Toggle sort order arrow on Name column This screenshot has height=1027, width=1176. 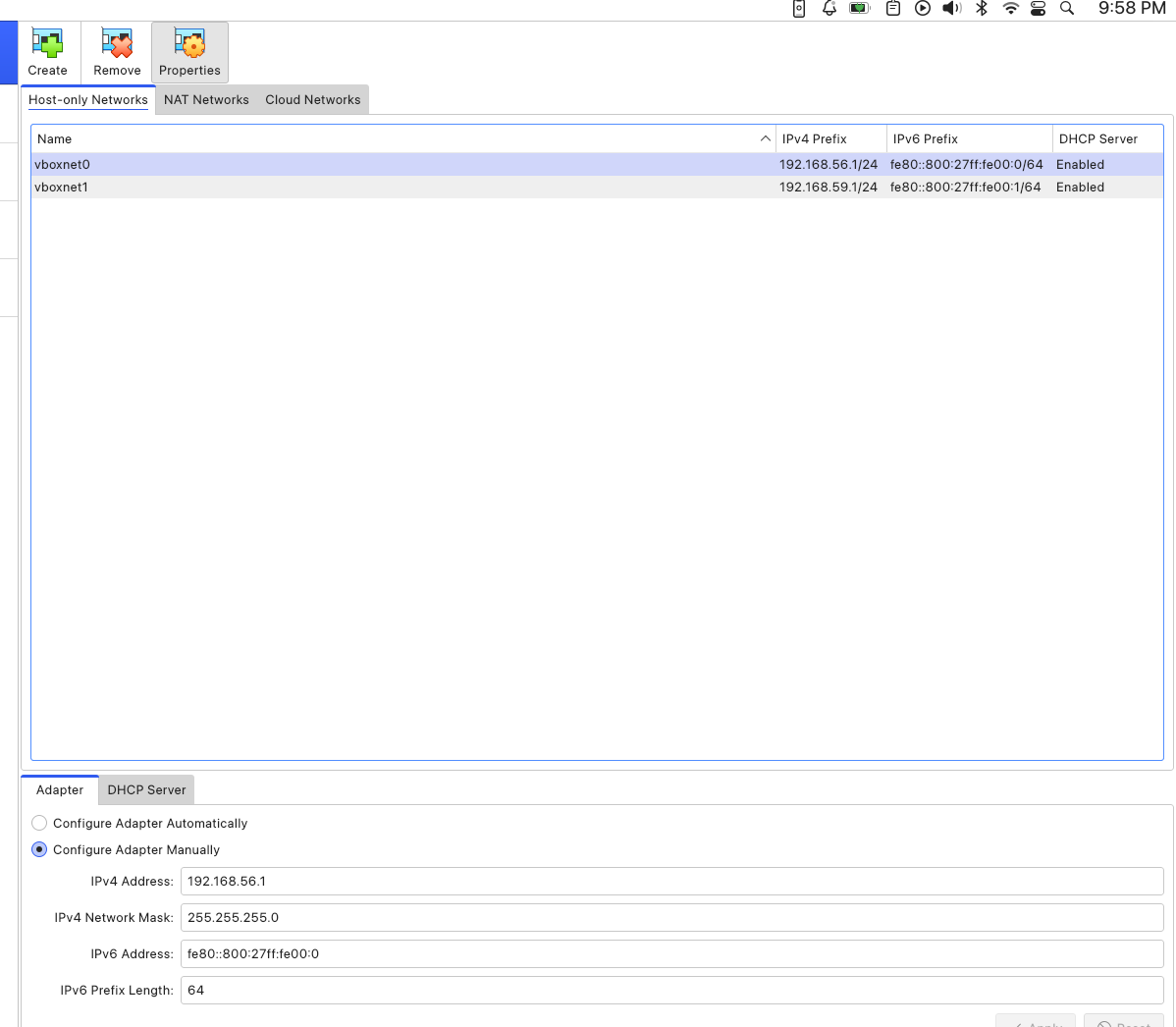pyautogui.click(x=765, y=138)
